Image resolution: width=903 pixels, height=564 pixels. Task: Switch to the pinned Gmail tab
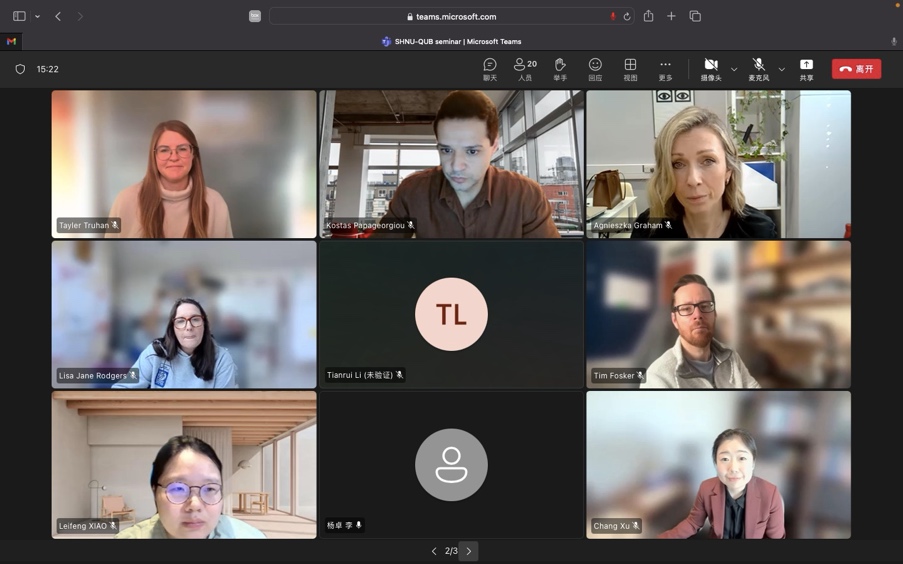click(11, 42)
